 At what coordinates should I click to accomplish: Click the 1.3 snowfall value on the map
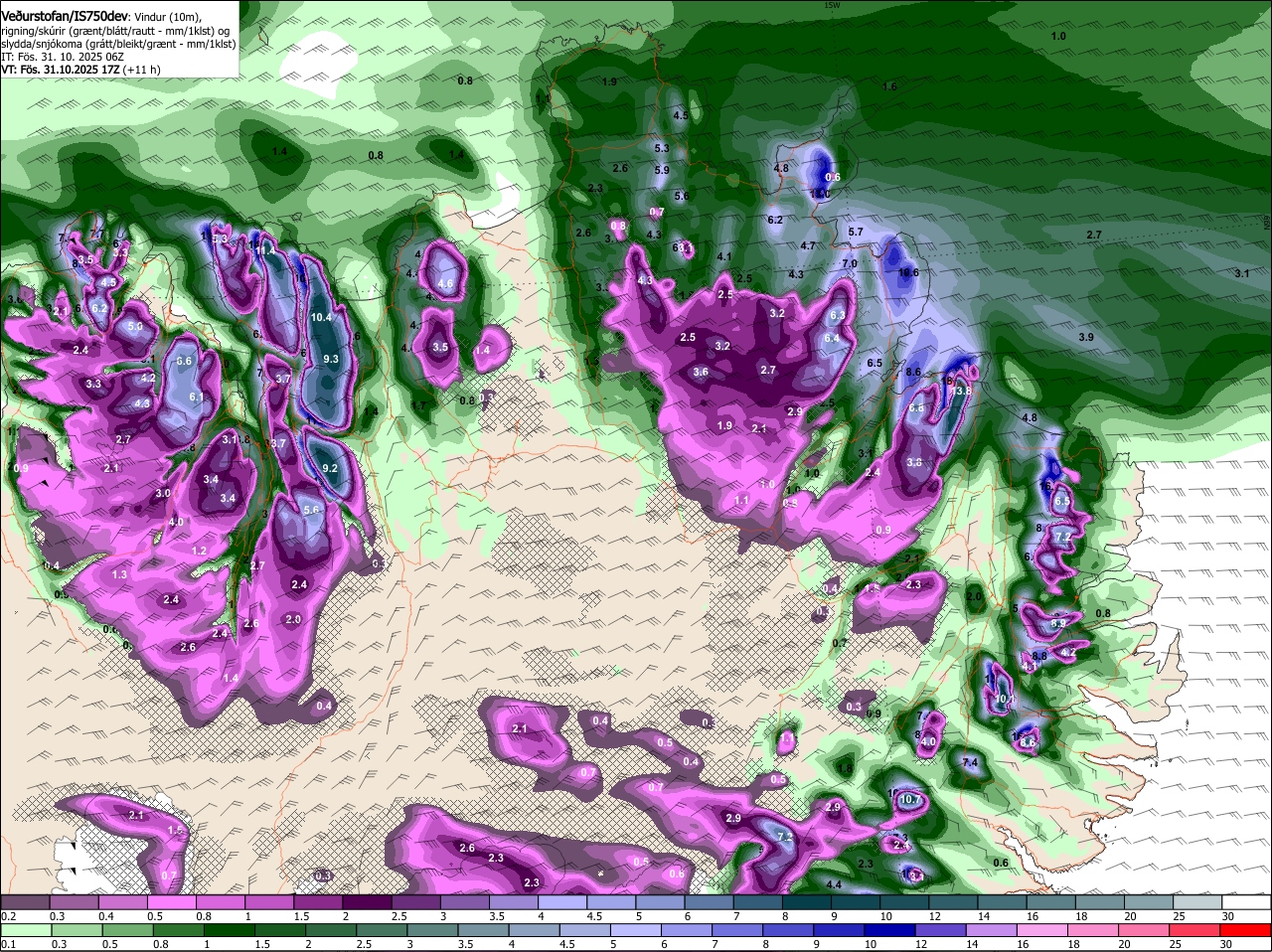(x=120, y=575)
